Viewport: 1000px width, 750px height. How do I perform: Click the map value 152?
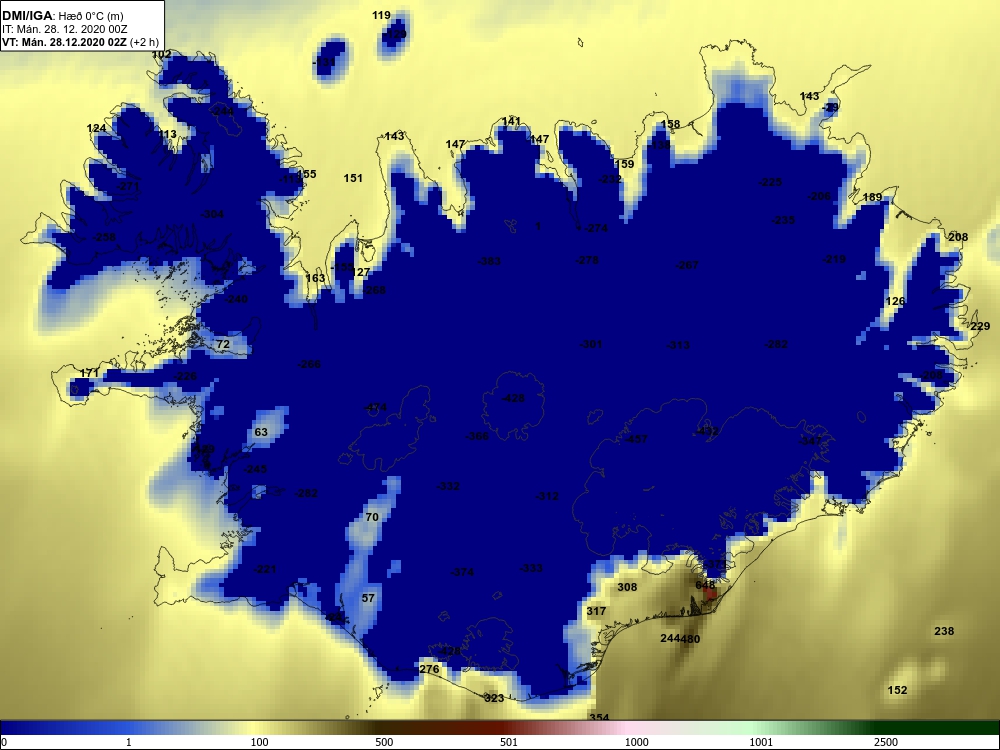897,691
